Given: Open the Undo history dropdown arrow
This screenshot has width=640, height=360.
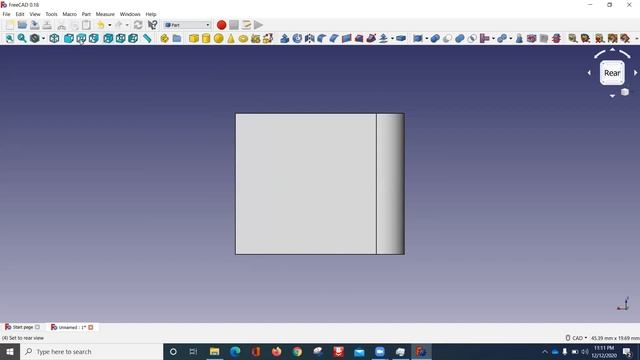Looking at the screenshot, I should point(109,25).
